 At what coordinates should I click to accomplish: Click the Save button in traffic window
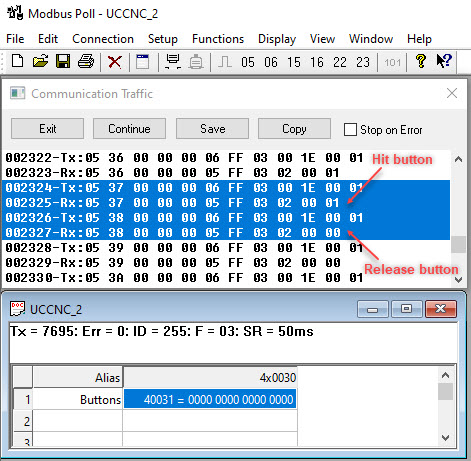point(212,129)
